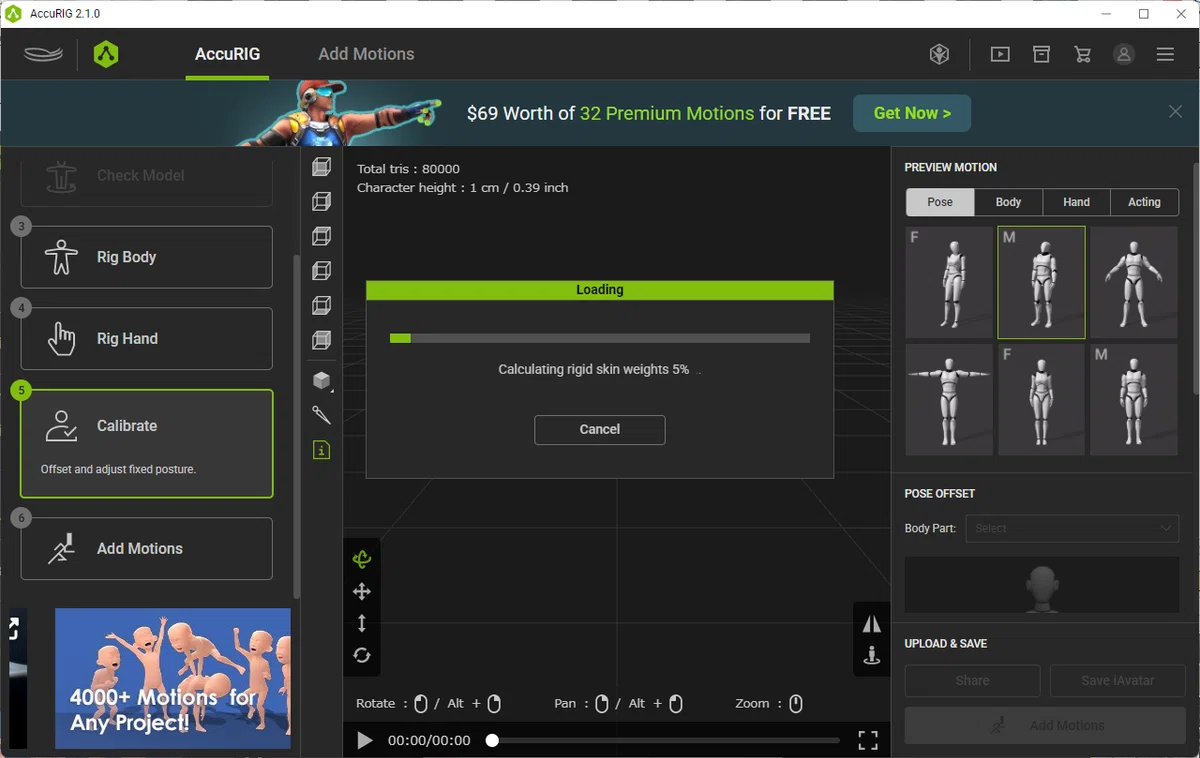Click the Save iAvatar button
This screenshot has height=758, width=1200.
1118,681
